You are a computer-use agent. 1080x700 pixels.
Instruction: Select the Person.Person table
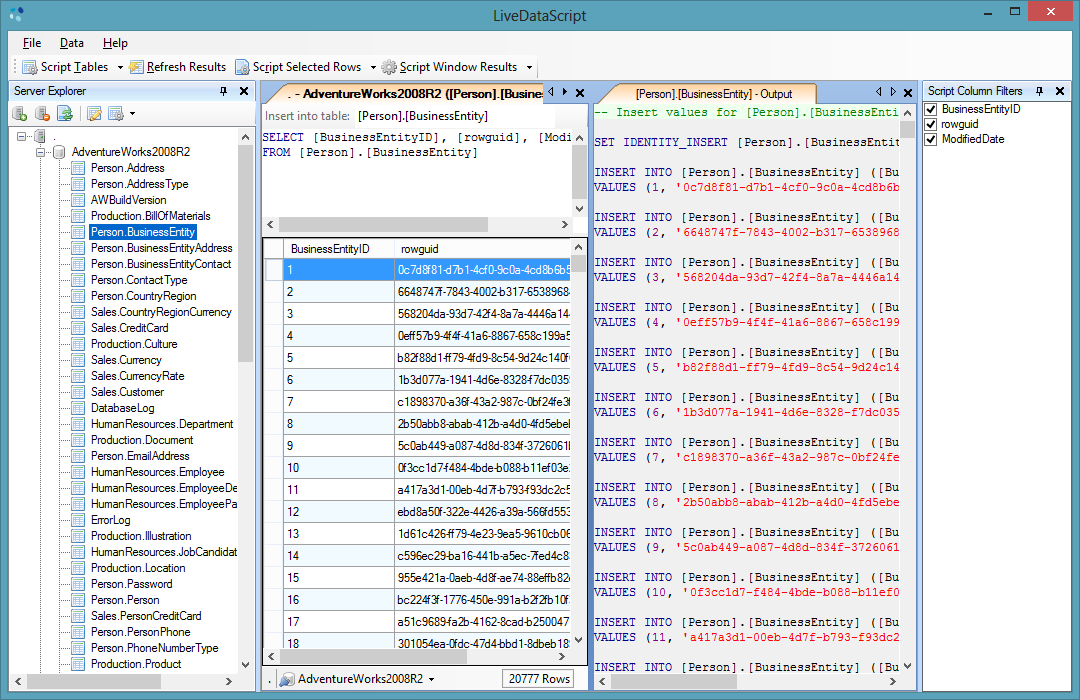125,600
